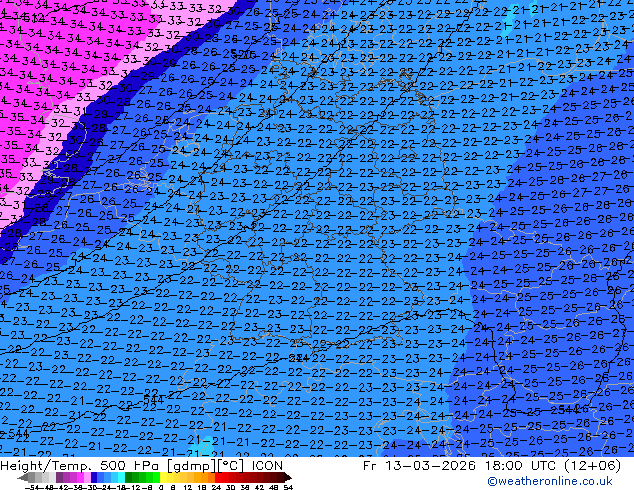Click the gray left arrow end of legend
Screen dimensions: 634x490
coord(23,477)
